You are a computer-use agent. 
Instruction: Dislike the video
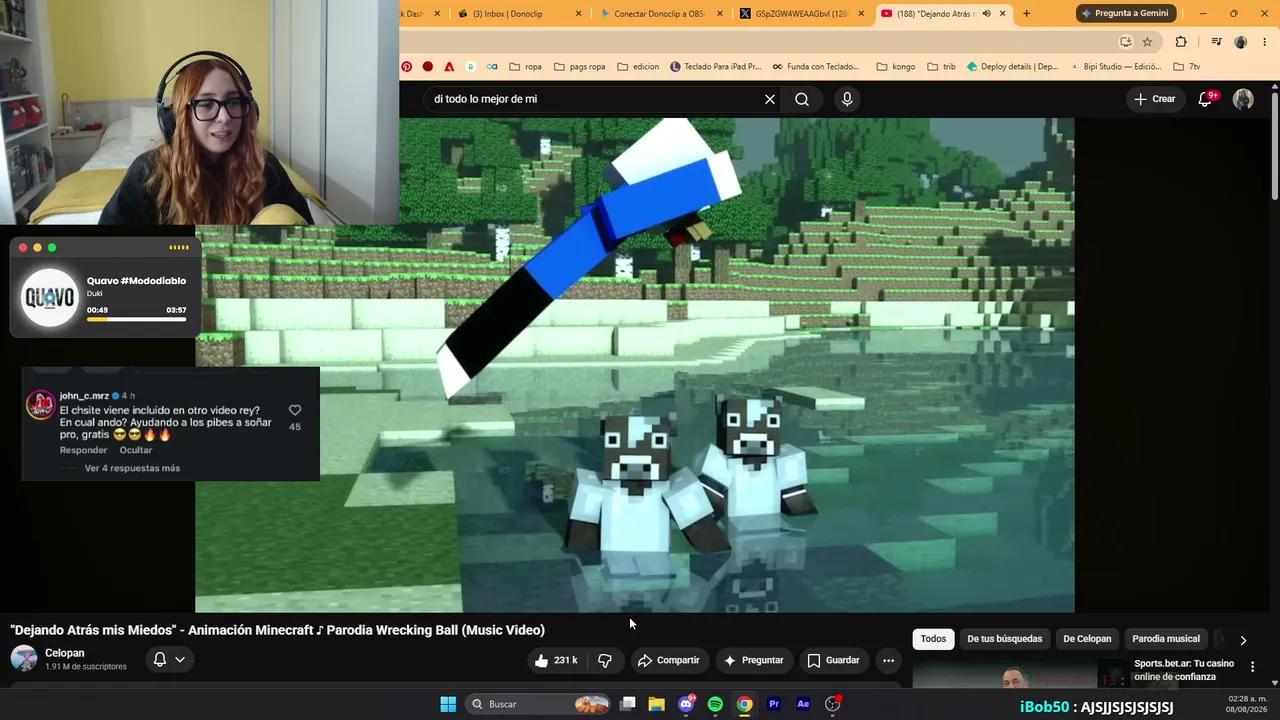pos(605,660)
